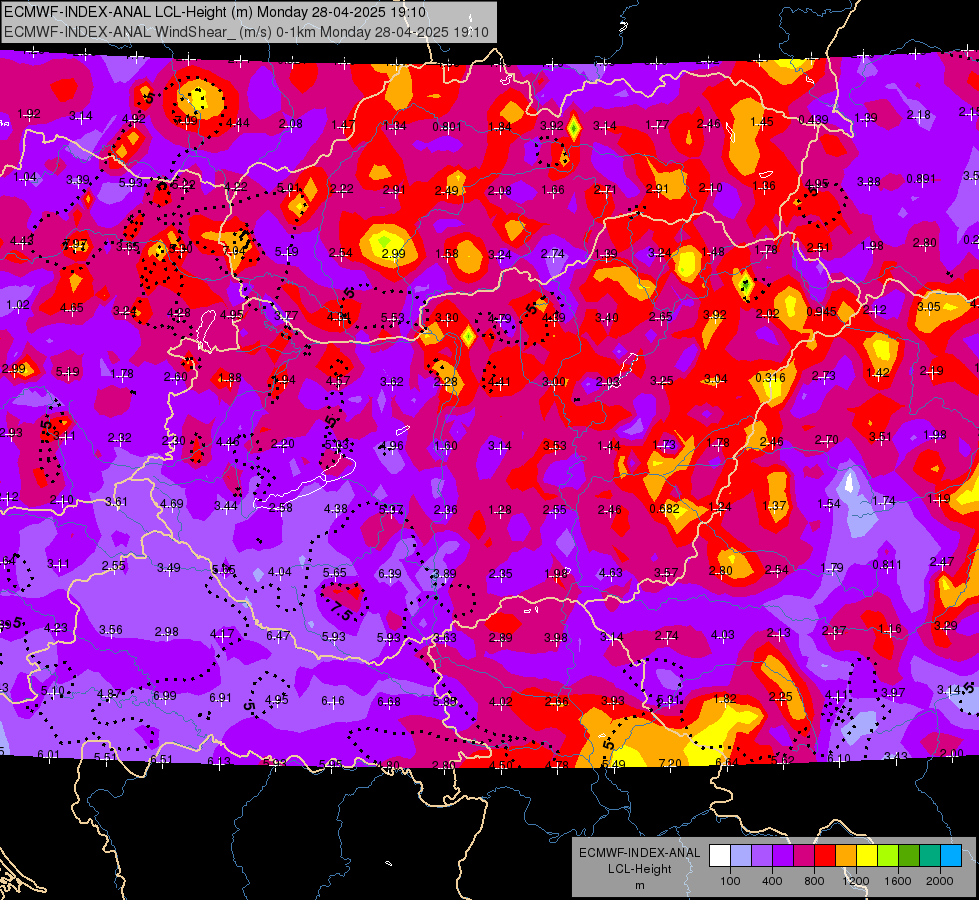Screen dimensions: 979x900
Task: Click the legend label 800
Action: point(814,881)
